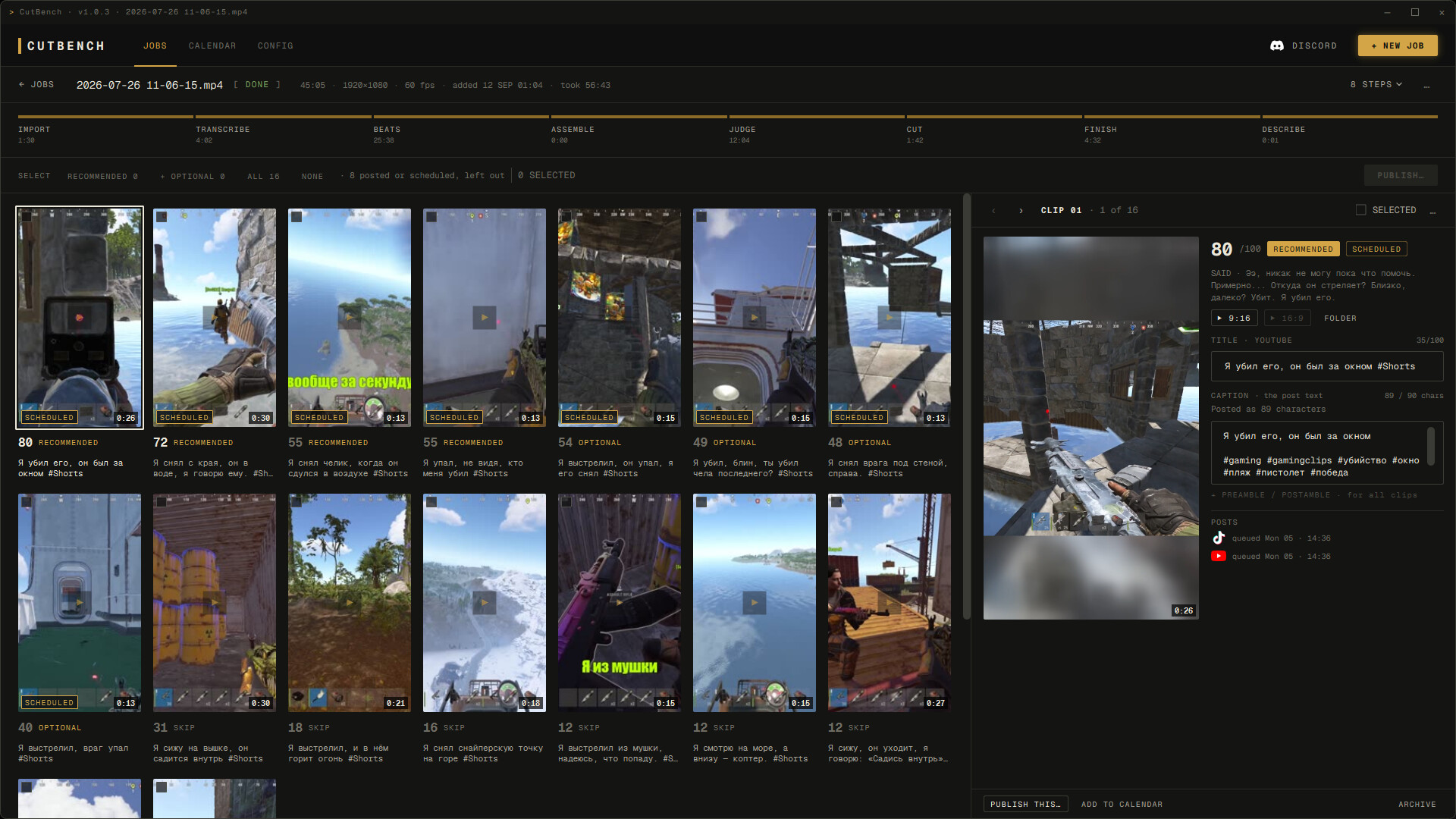Image resolution: width=1456 pixels, height=819 pixels.
Task: Play the 49-score boat clip
Action: (x=755, y=317)
